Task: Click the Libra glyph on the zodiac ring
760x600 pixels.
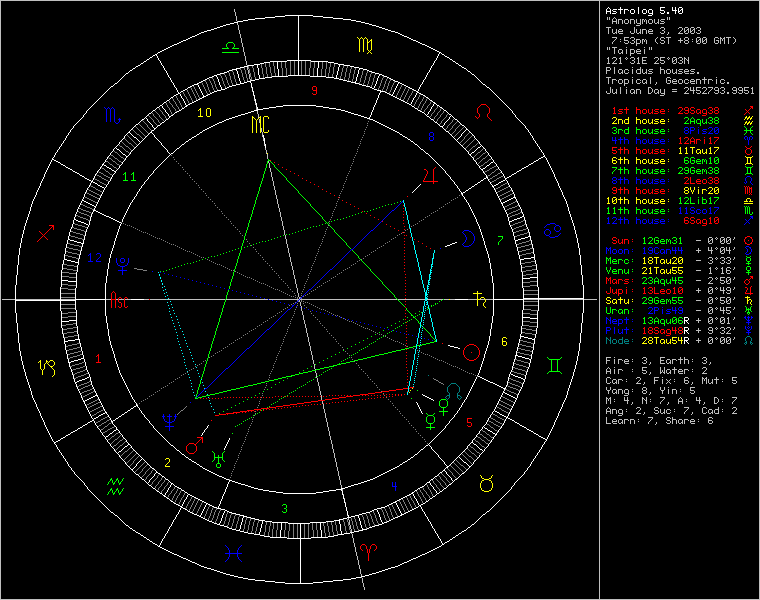Action: [x=230, y=46]
